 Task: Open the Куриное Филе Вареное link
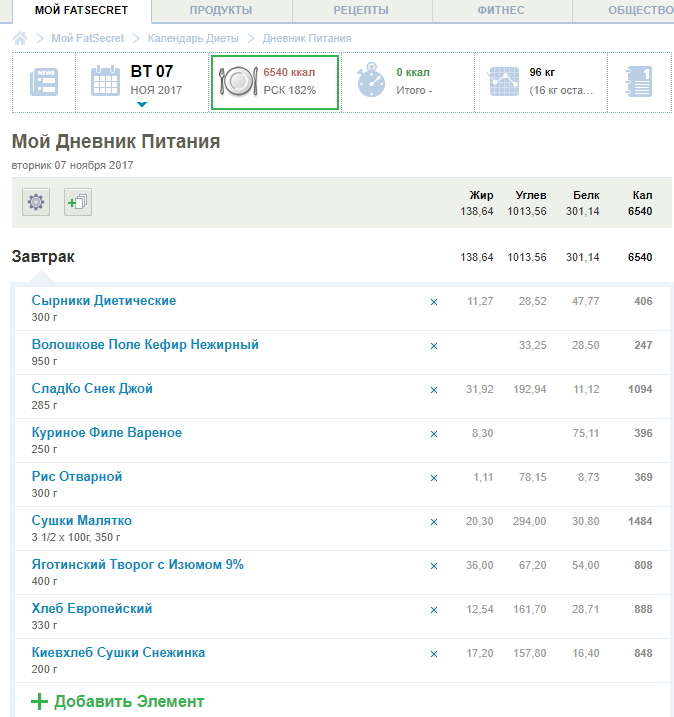pyautogui.click(x=107, y=433)
